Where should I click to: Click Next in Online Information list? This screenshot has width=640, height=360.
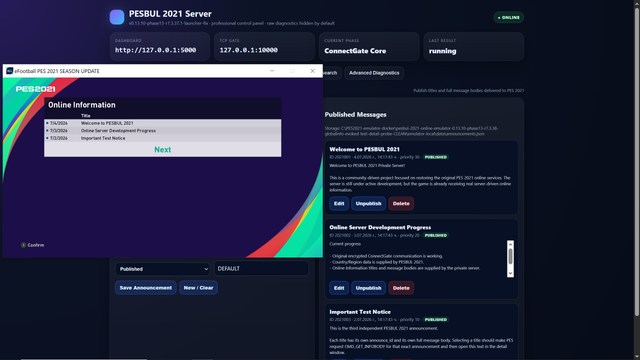click(162, 150)
